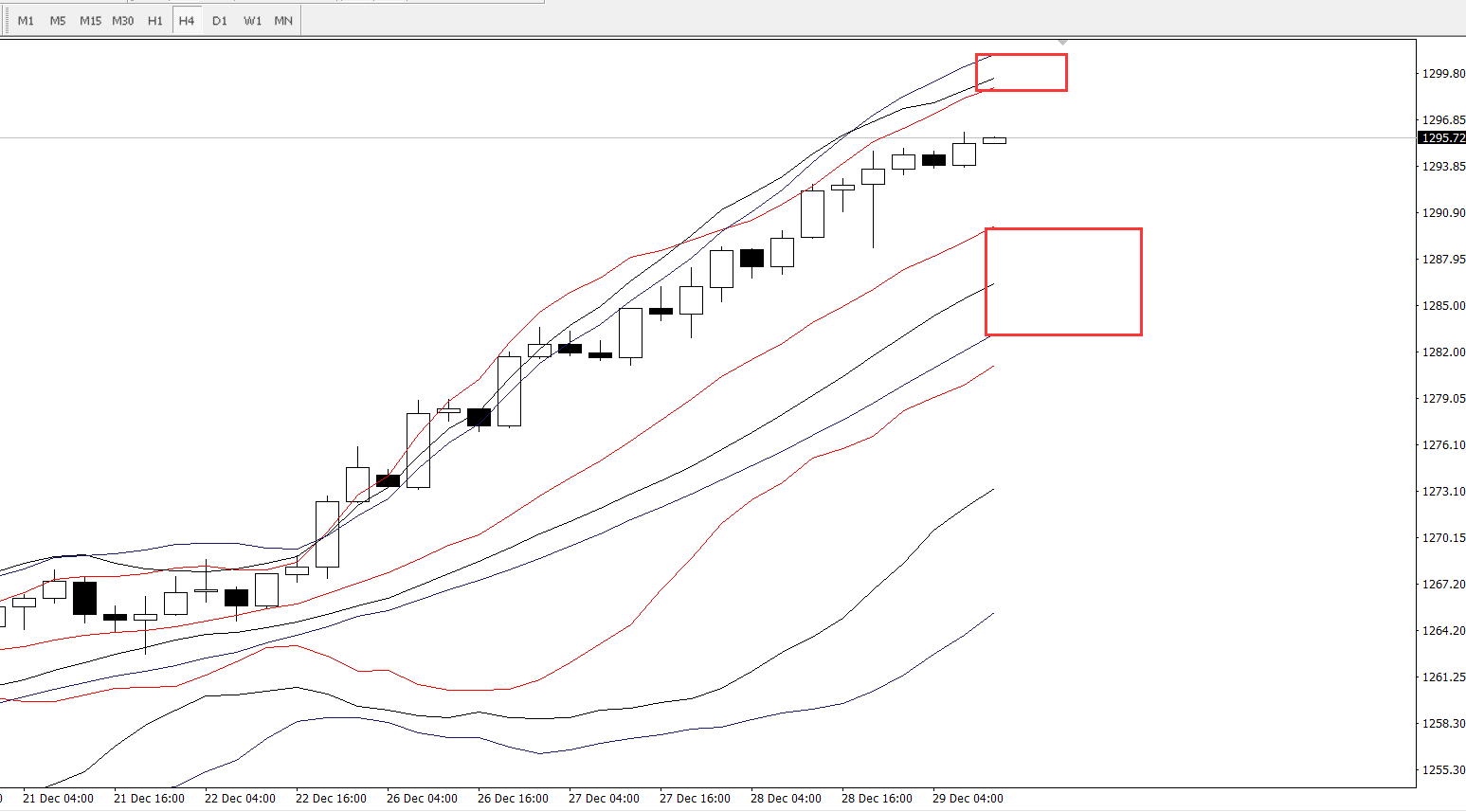Click the 1255.30 price scale label

[1442, 770]
